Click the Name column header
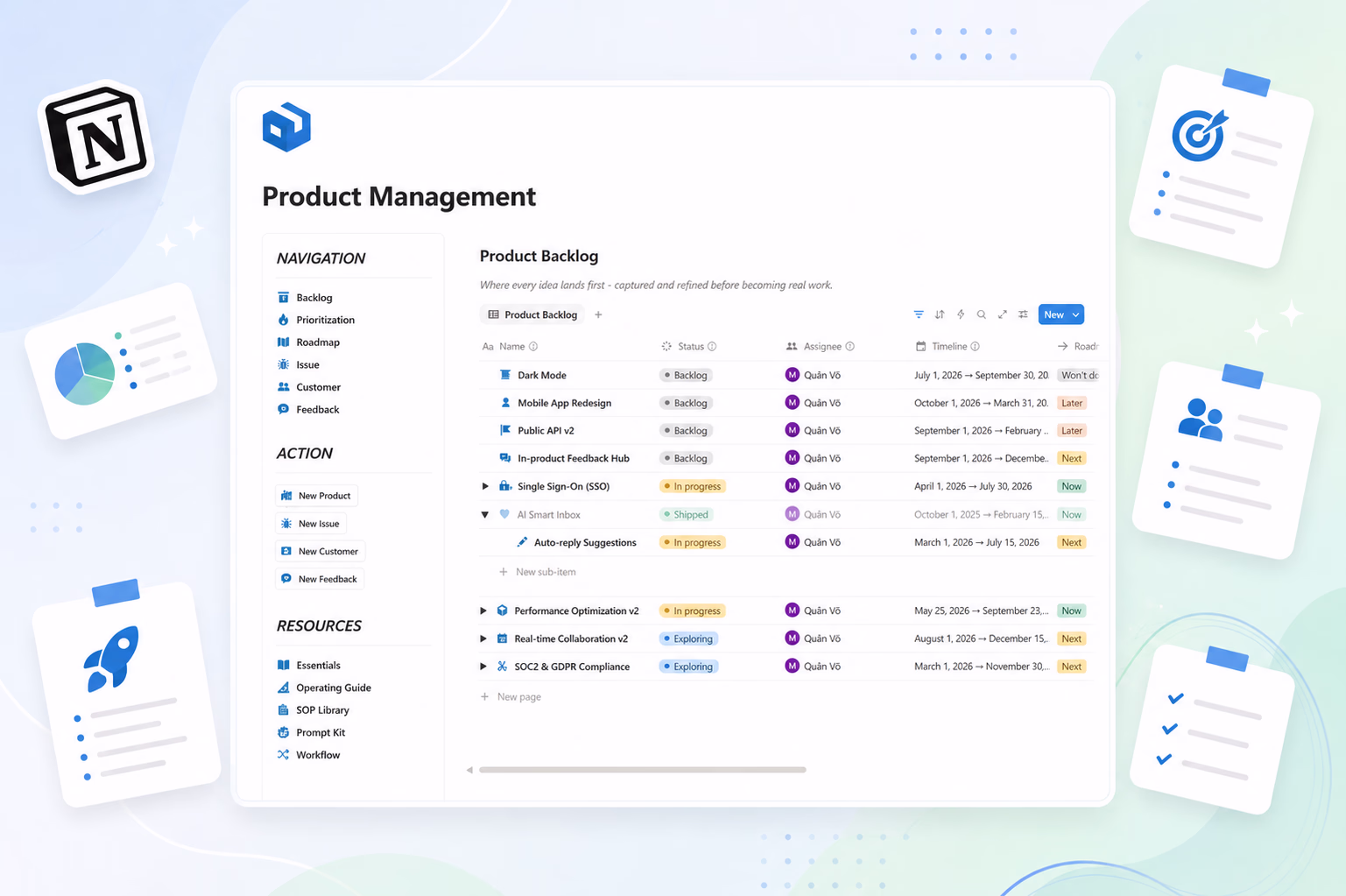The width and height of the screenshot is (1346, 896). pos(511,346)
